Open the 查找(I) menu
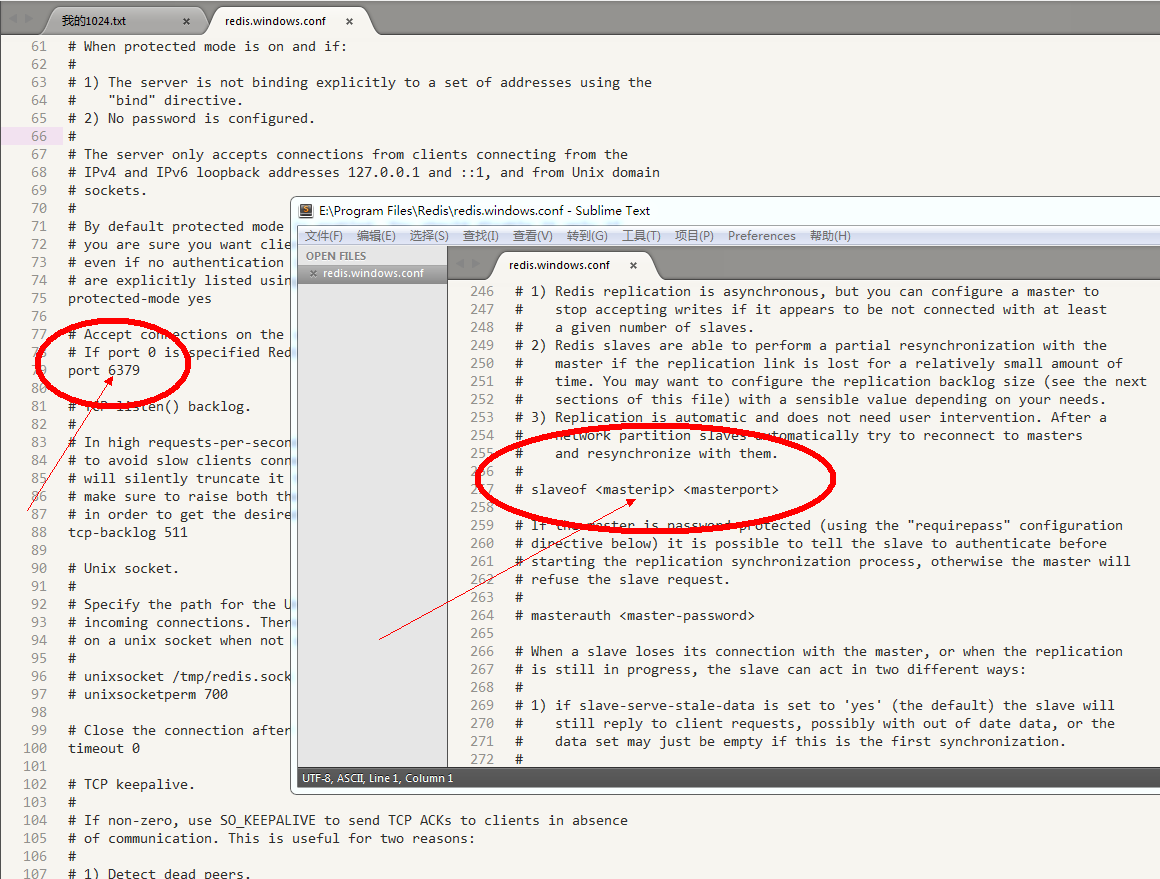 click(481, 236)
